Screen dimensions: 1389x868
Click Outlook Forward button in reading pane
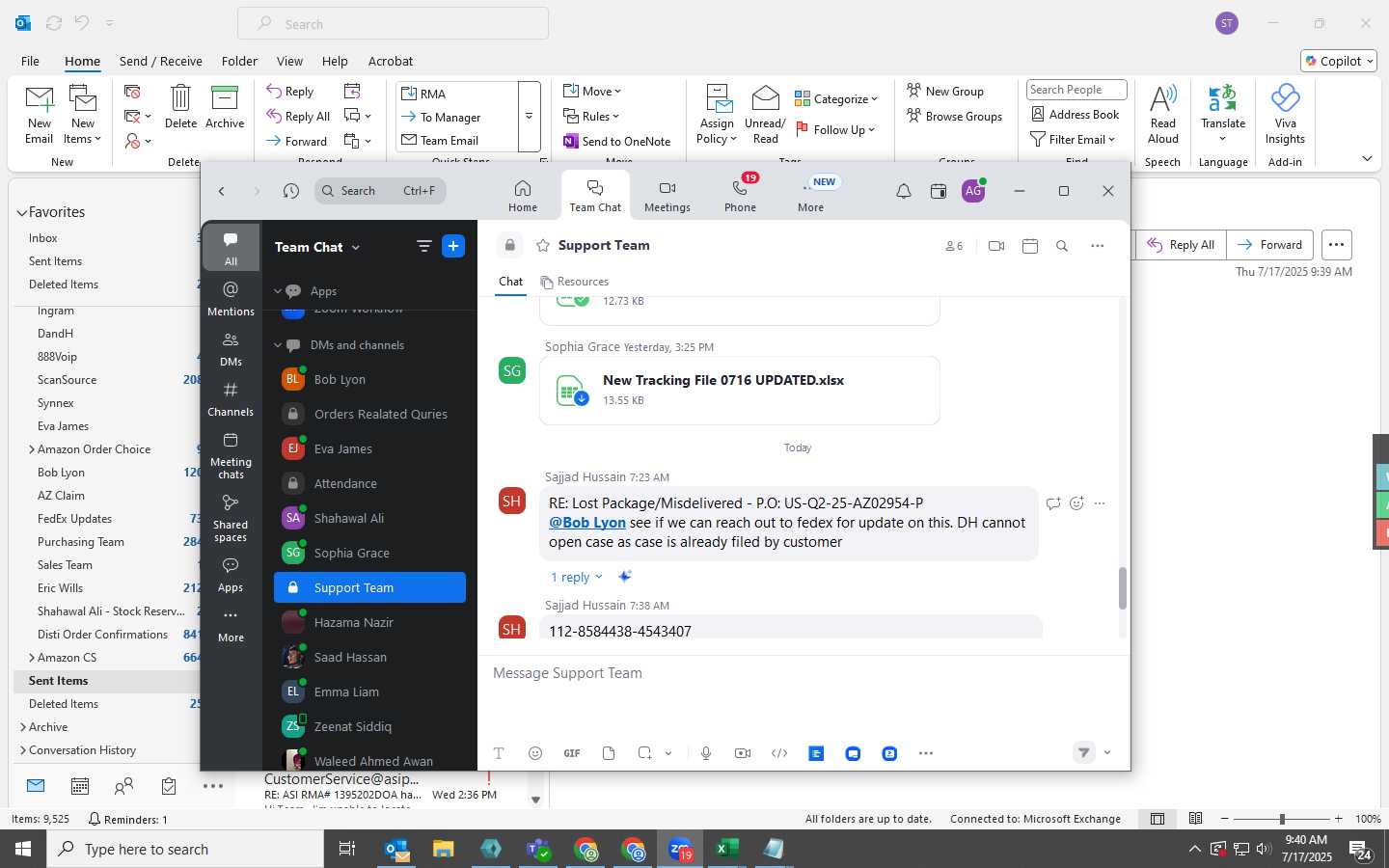(x=1270, y=245)
